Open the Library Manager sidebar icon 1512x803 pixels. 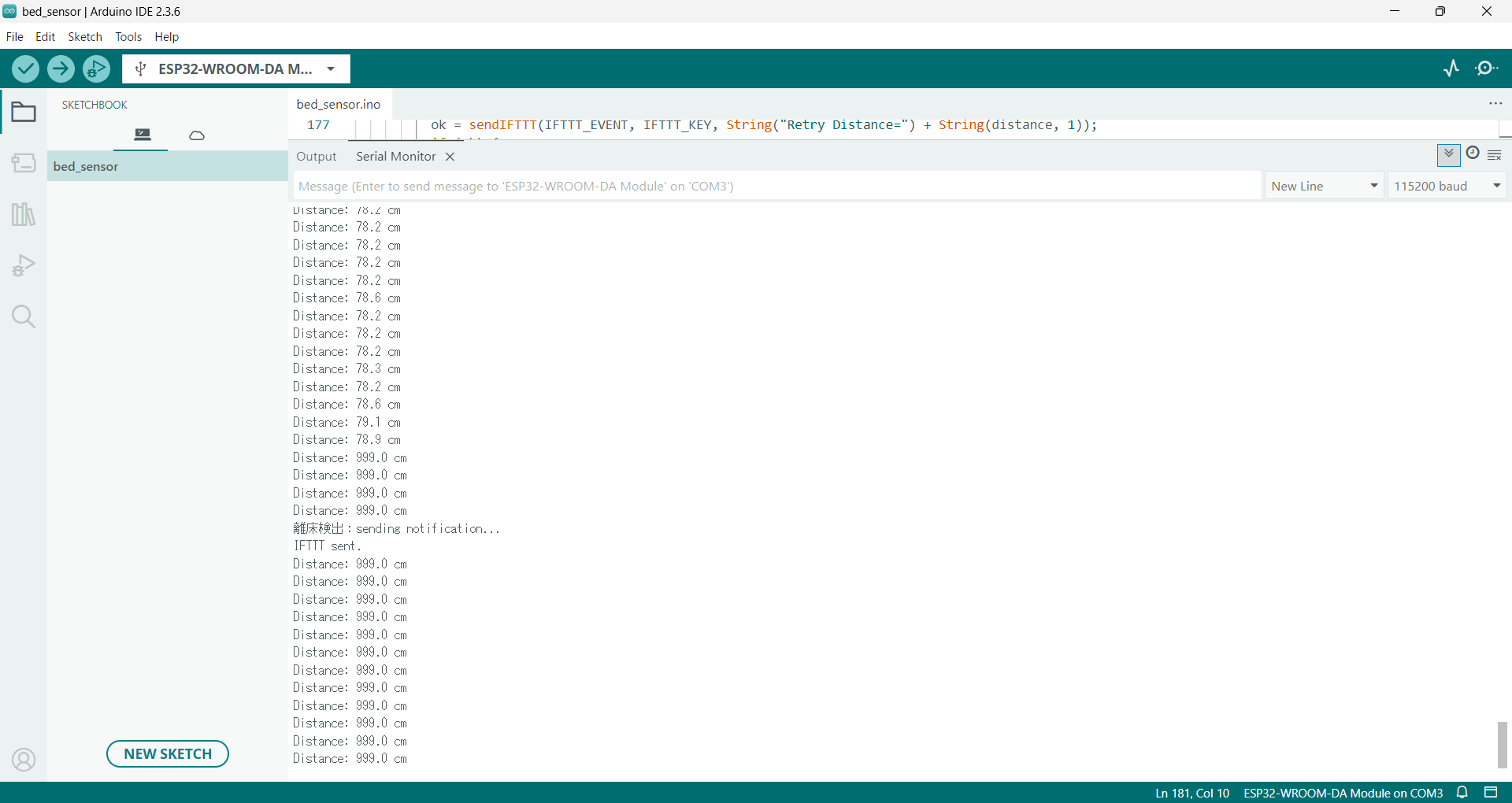[x=24, y=214]
